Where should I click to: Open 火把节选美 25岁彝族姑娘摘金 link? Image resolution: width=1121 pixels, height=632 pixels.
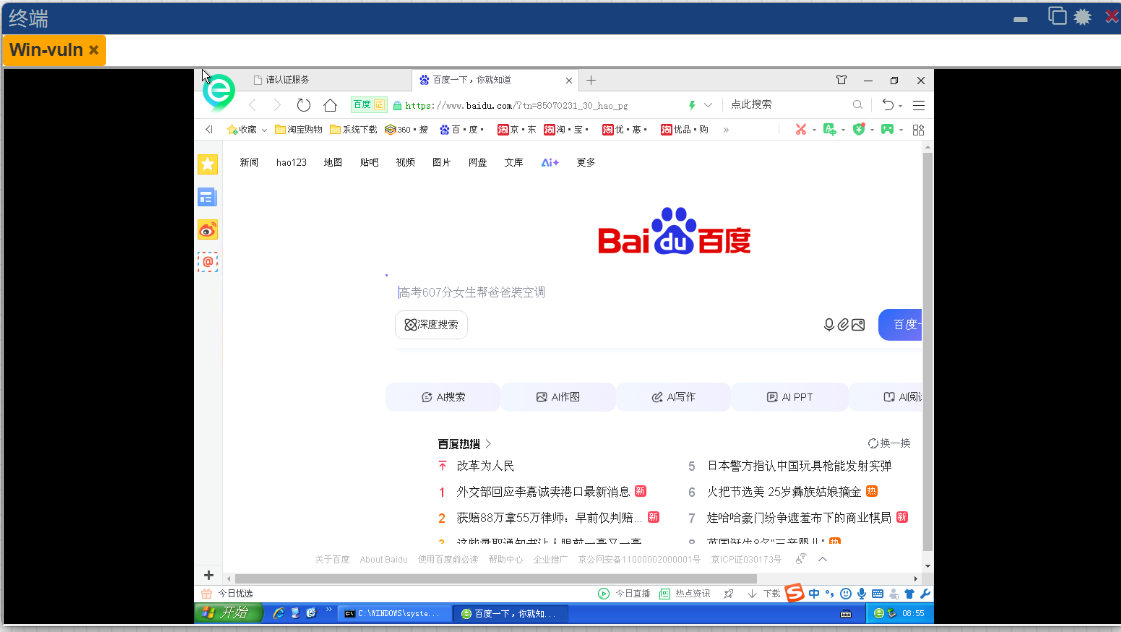(x=784, y=492)
